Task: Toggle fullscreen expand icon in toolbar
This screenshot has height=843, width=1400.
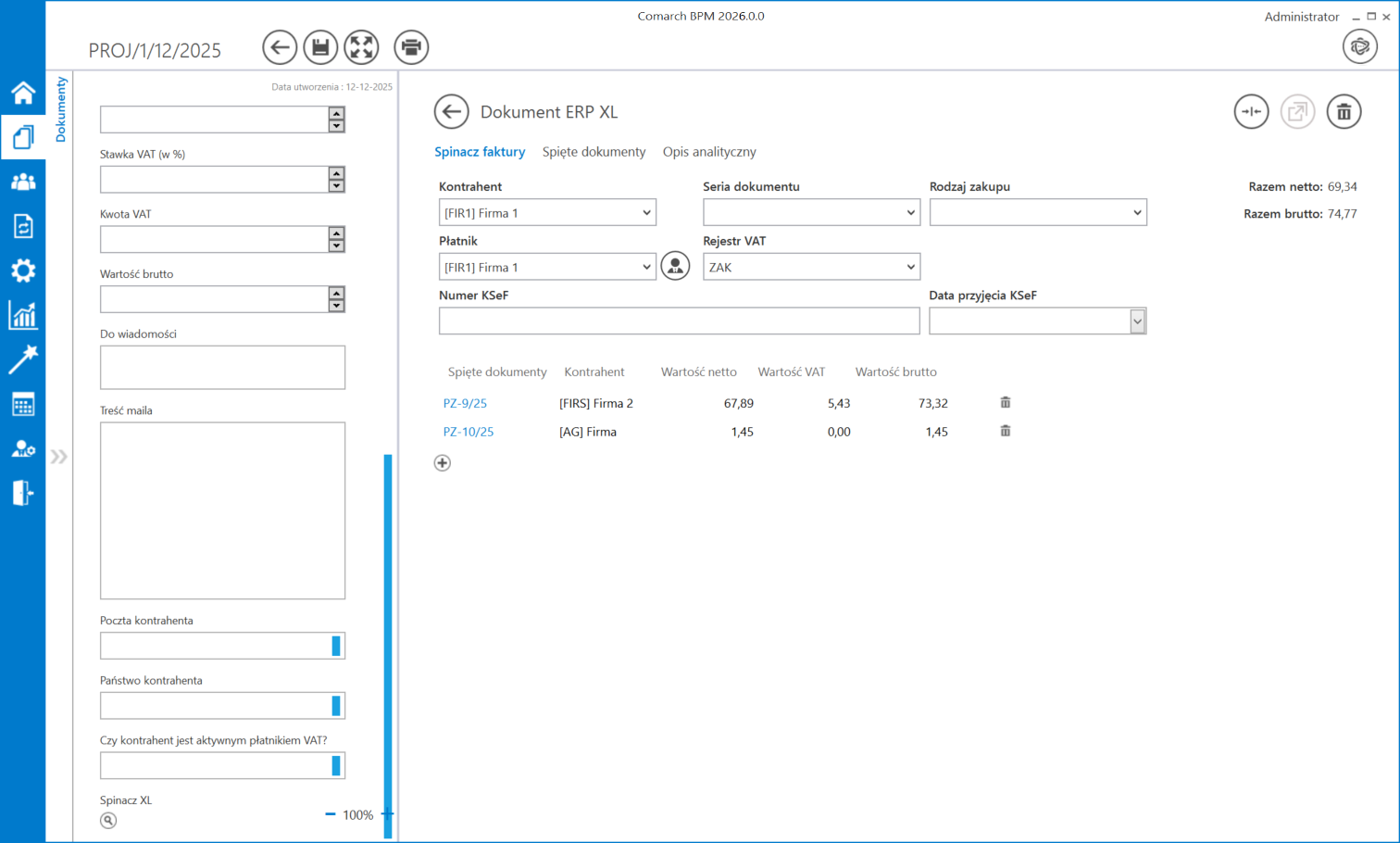Action: [362, 47]
